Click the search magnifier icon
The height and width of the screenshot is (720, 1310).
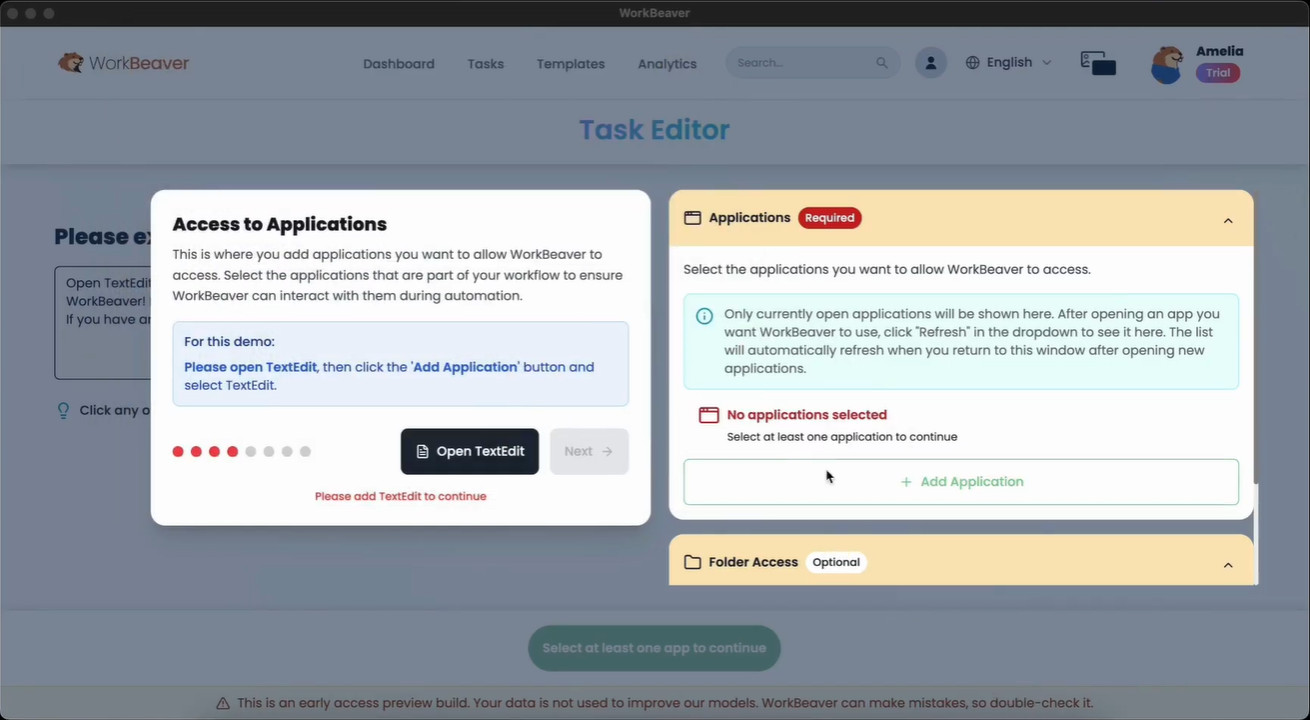[x=882, y=63]
